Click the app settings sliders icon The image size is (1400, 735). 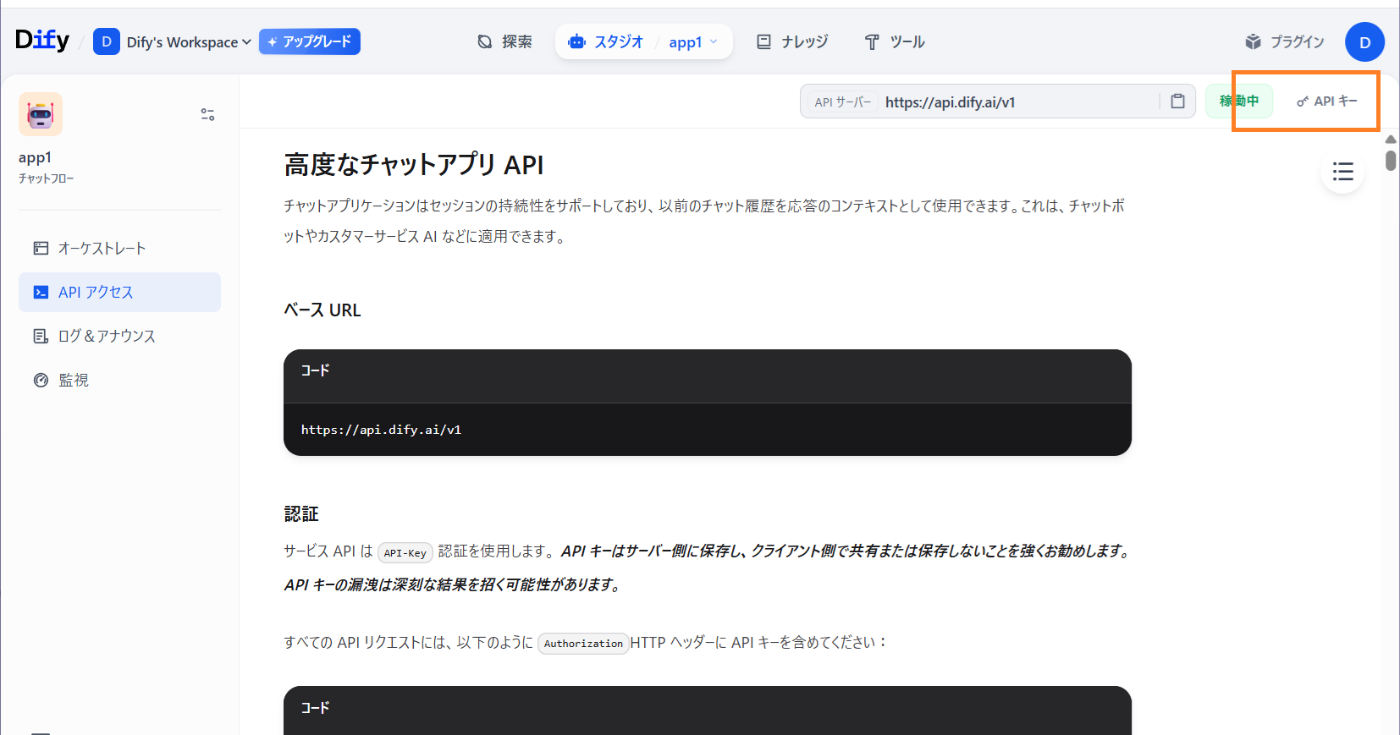[x=208, y=114]
